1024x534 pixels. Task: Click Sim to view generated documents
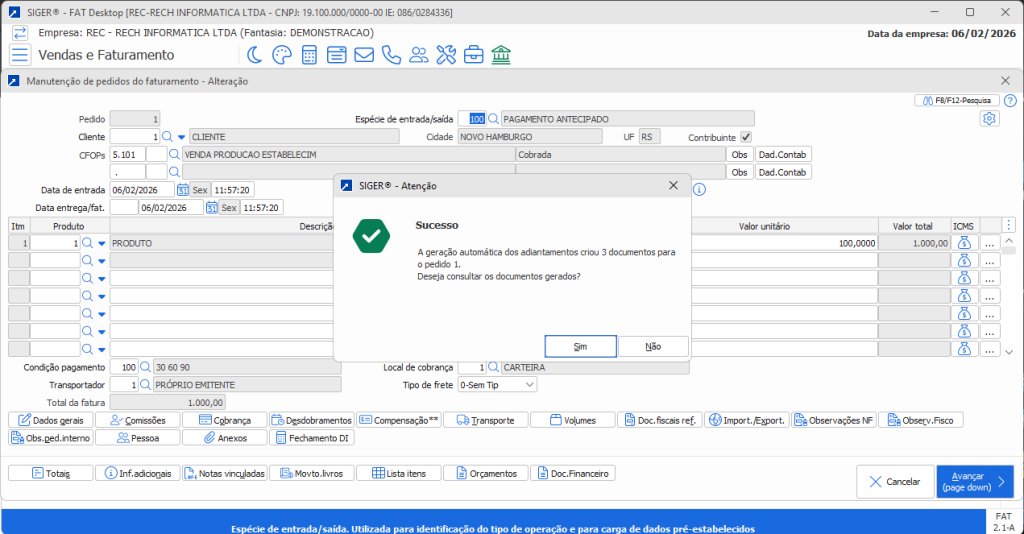(580, 346)
